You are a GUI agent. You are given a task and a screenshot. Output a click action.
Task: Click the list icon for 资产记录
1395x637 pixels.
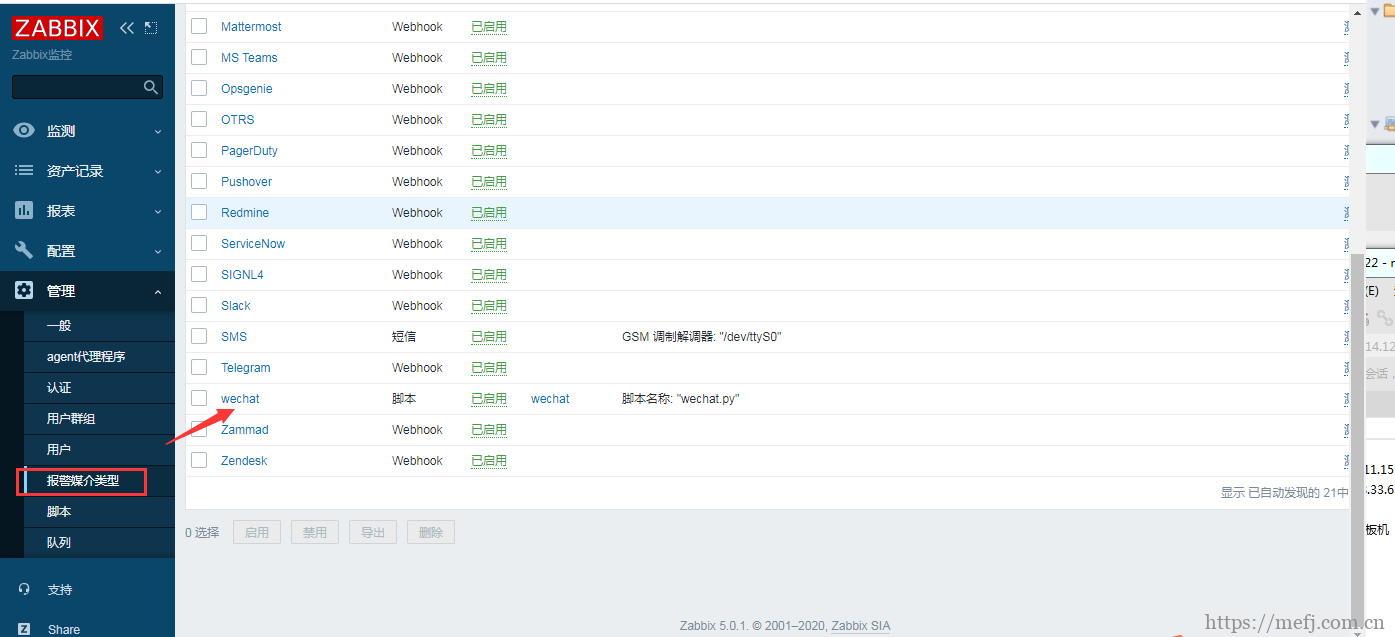(24, 171)
